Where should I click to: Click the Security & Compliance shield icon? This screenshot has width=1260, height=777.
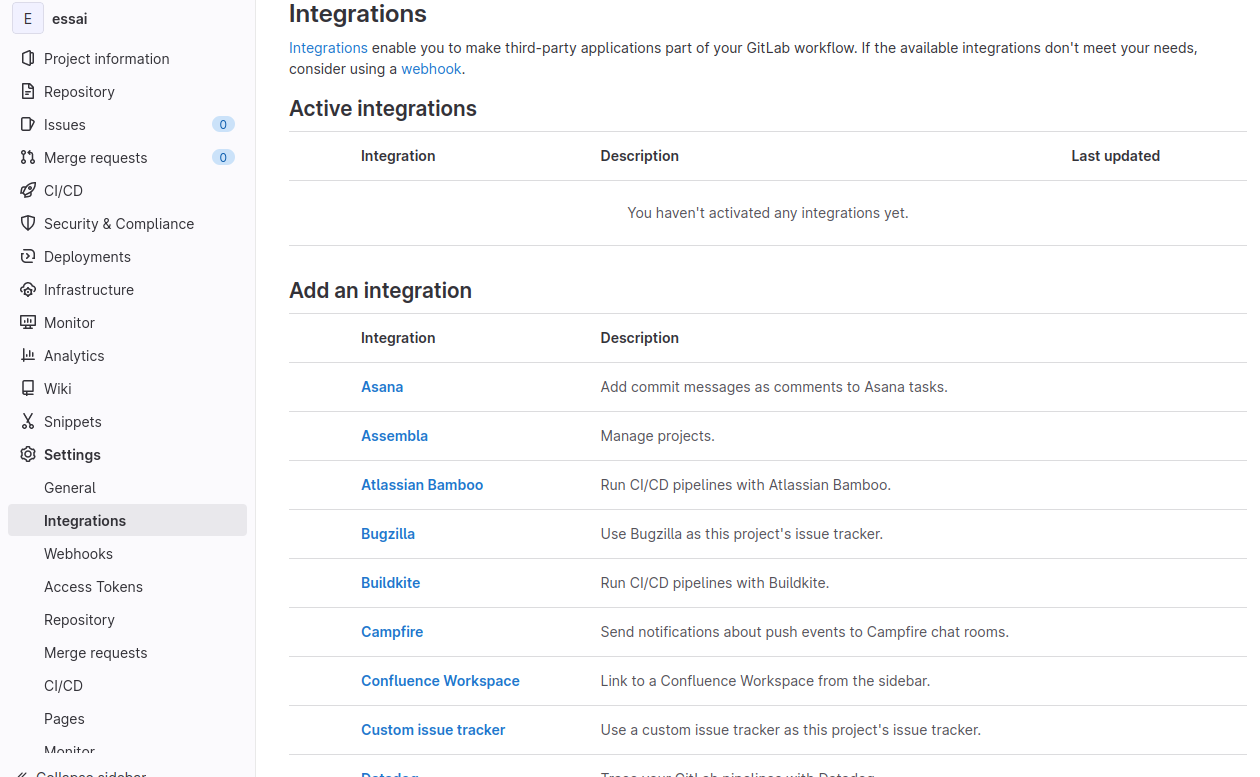[x=28, y=224]
